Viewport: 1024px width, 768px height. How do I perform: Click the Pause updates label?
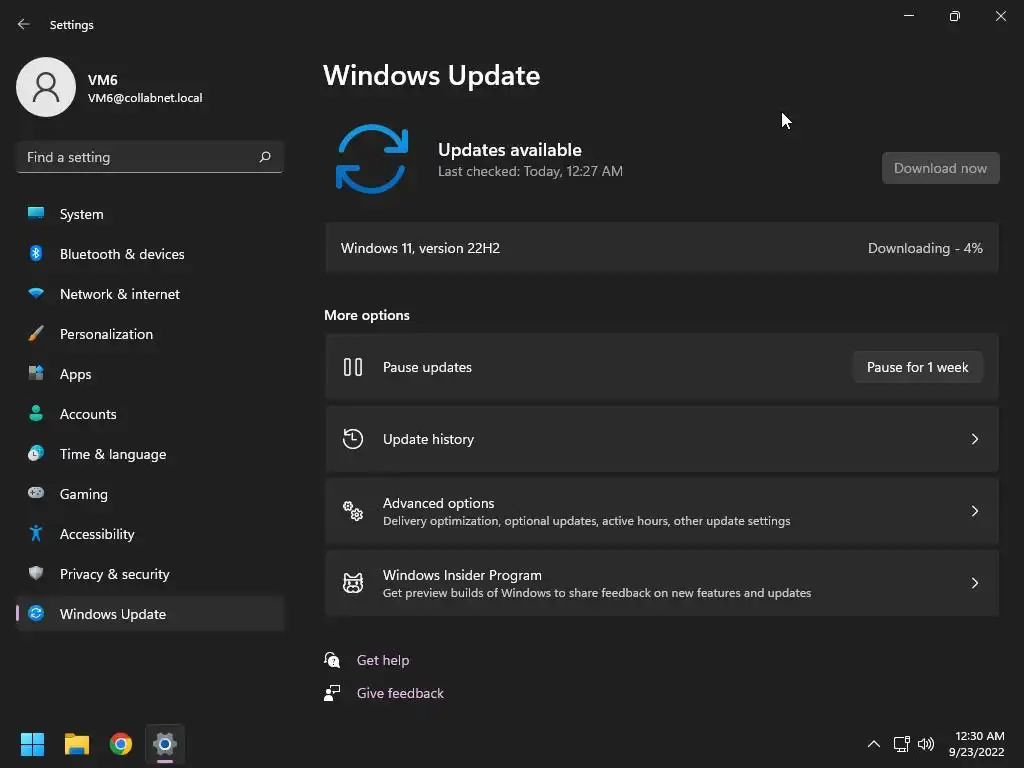pos(427,367)
